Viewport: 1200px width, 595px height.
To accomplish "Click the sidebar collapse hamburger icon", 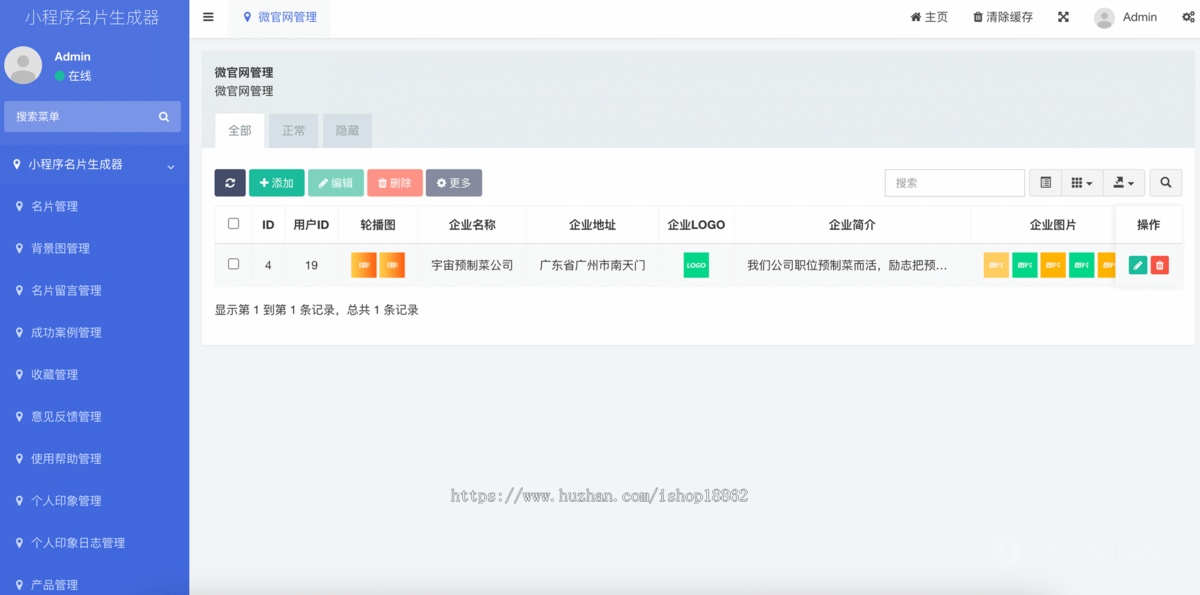I will click(x=208, y=16).
